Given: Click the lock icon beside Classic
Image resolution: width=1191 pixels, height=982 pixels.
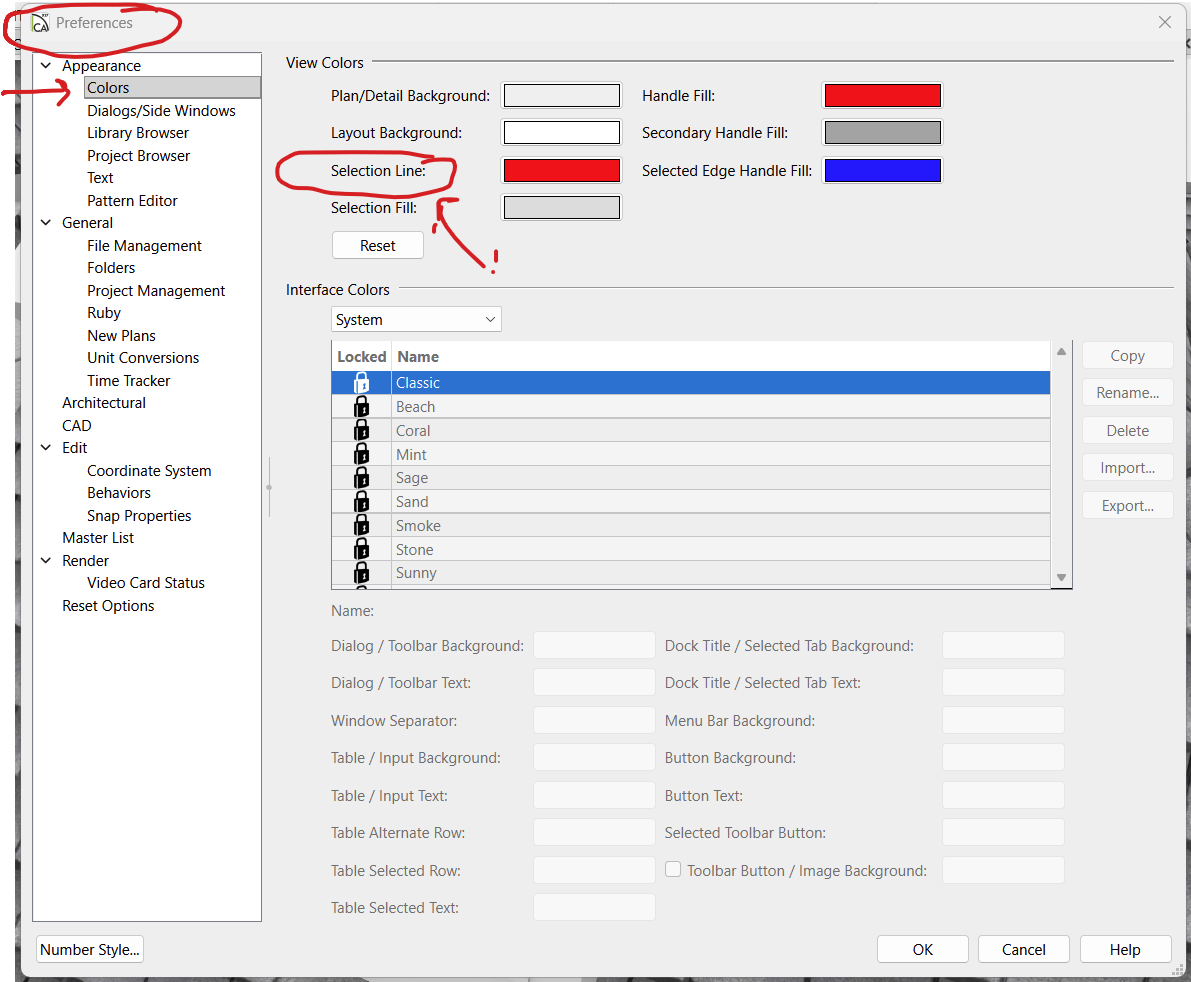Looking at the screenshot, I should [361, 383].
